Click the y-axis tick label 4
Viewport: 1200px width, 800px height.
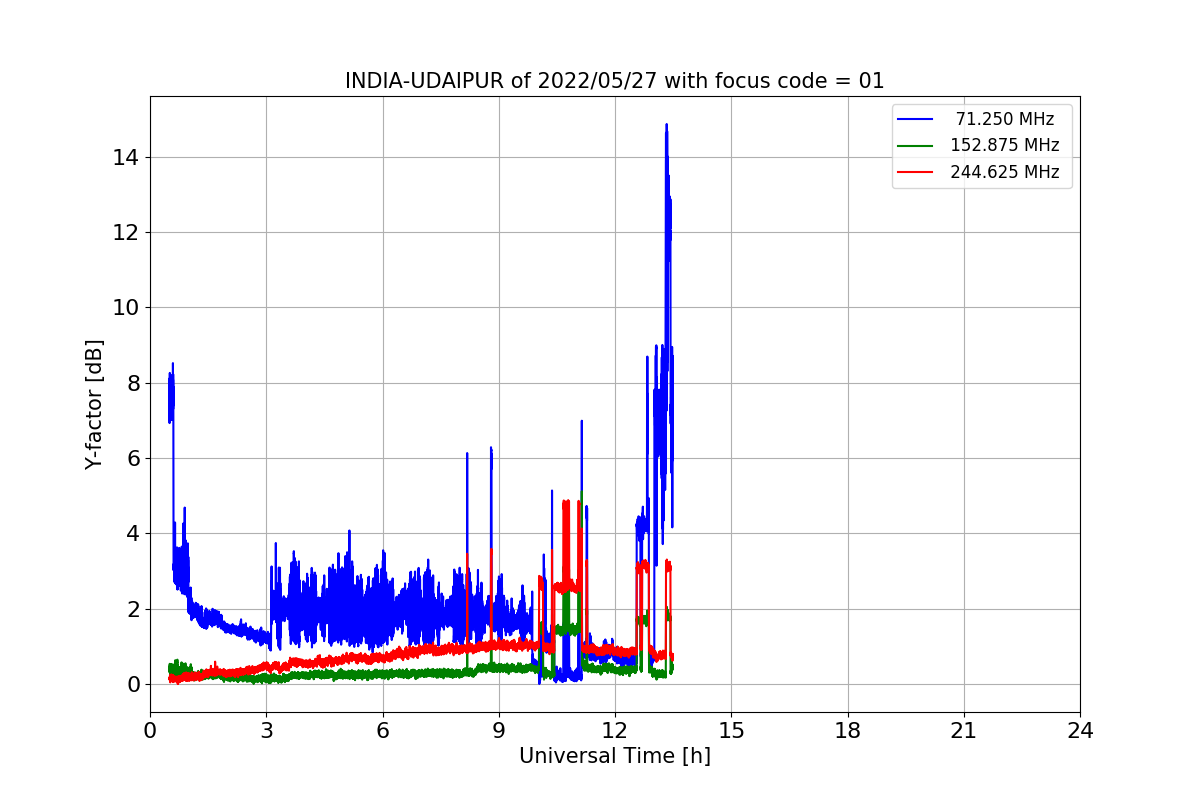pos(135,534)
